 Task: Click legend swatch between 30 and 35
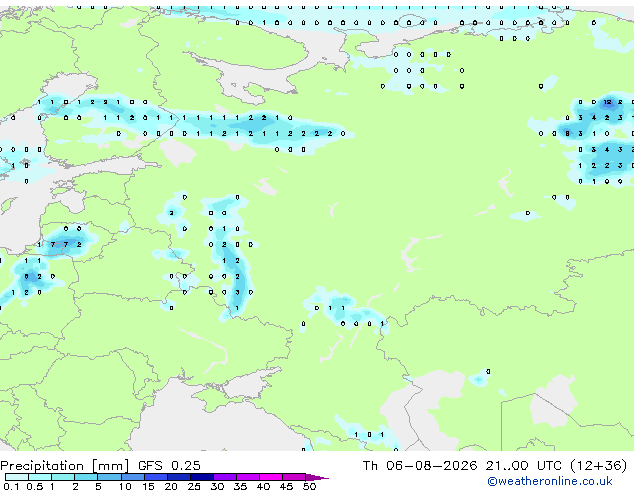(225, 477)
